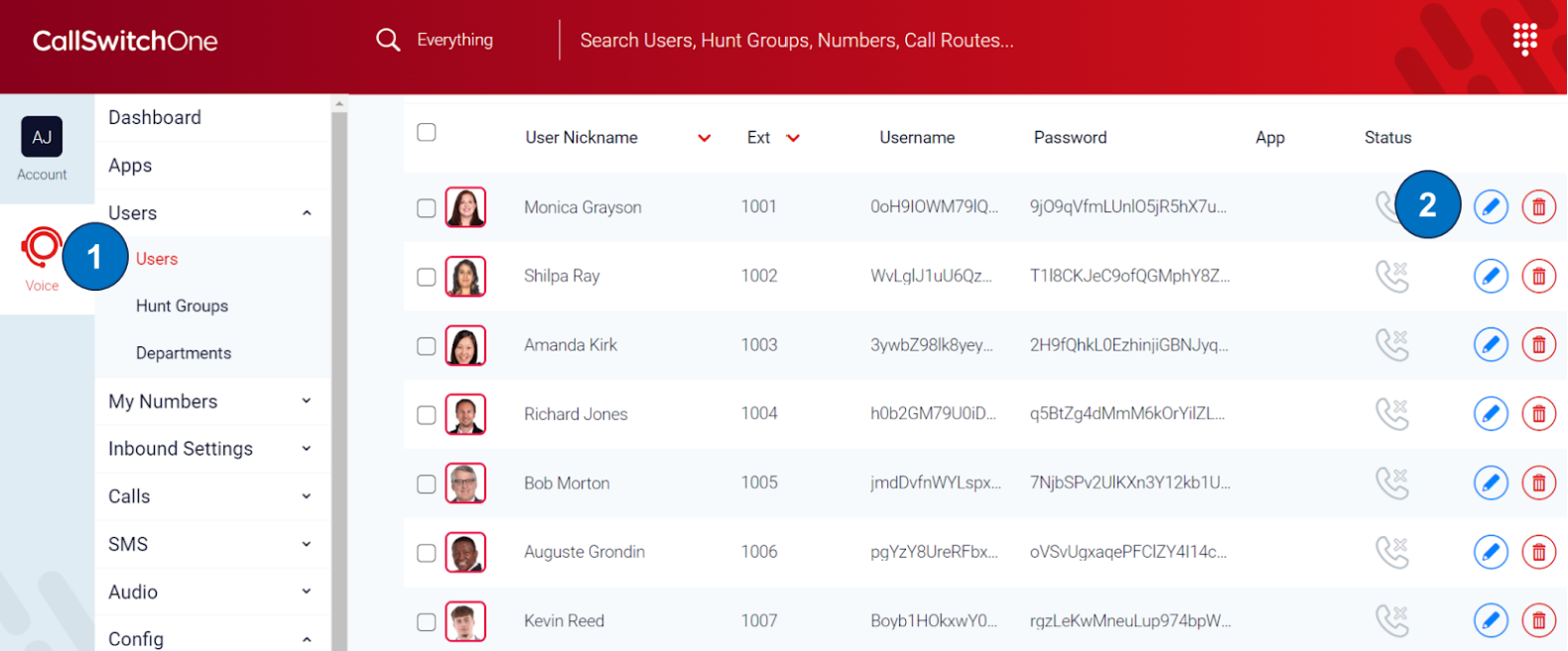
Task: Tick Kevin Reed's row checkbox
Action: [x=427, y=622]
